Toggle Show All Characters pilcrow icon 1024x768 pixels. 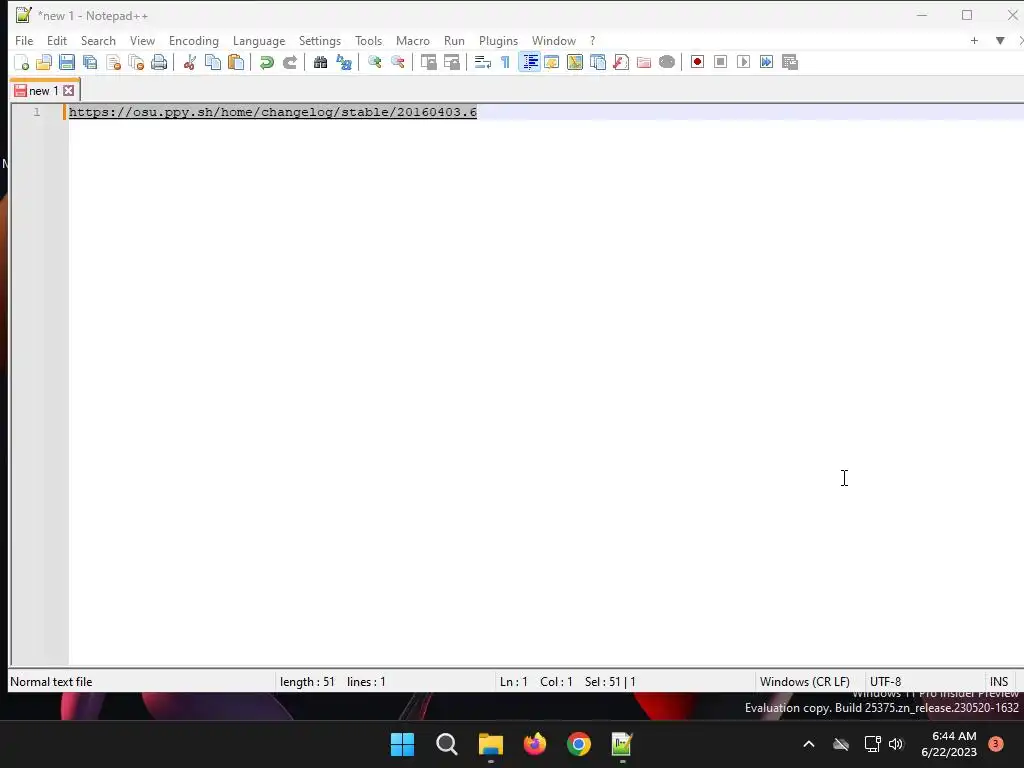[x=505, y=62]
